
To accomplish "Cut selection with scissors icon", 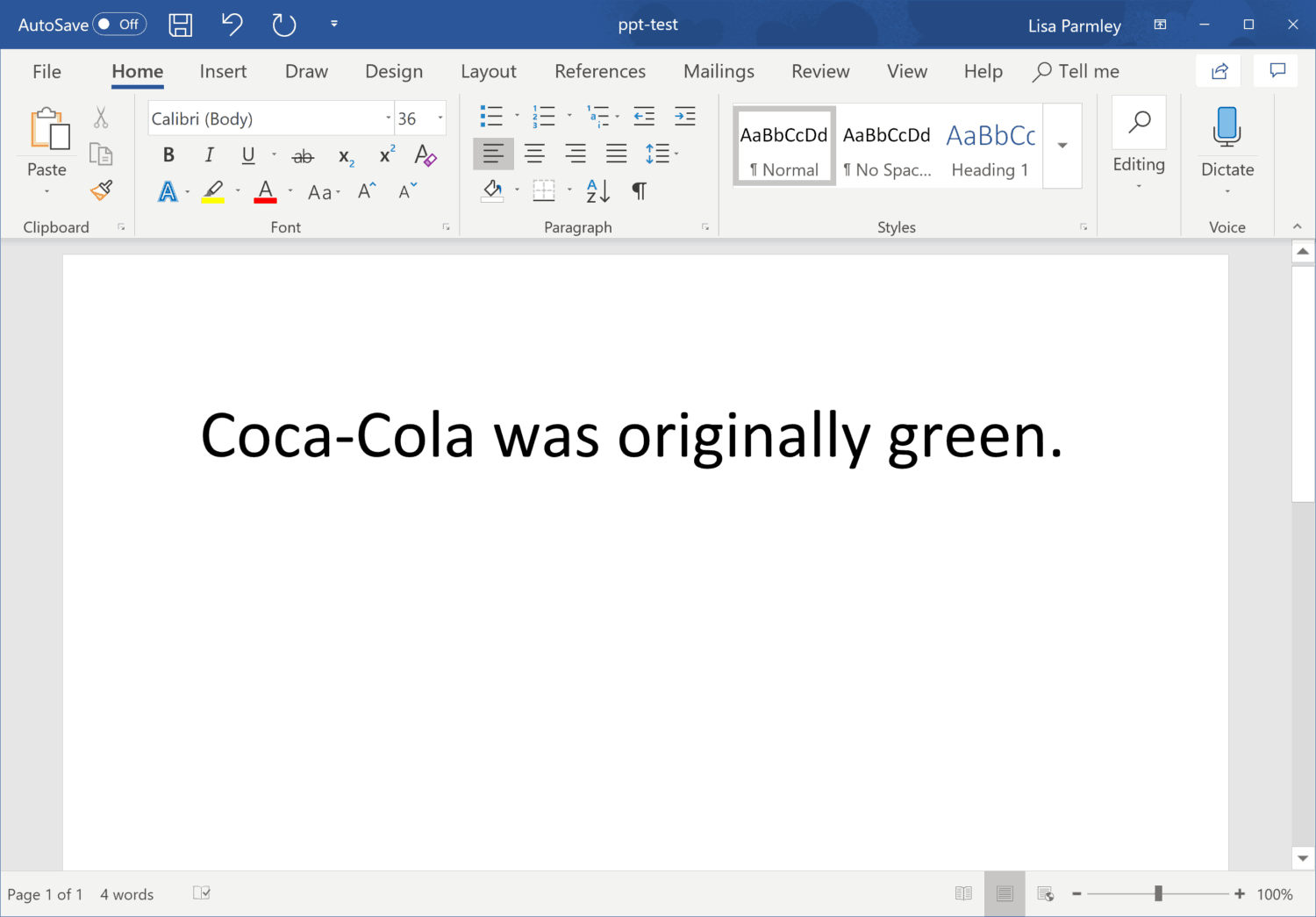I will (101, 118).
